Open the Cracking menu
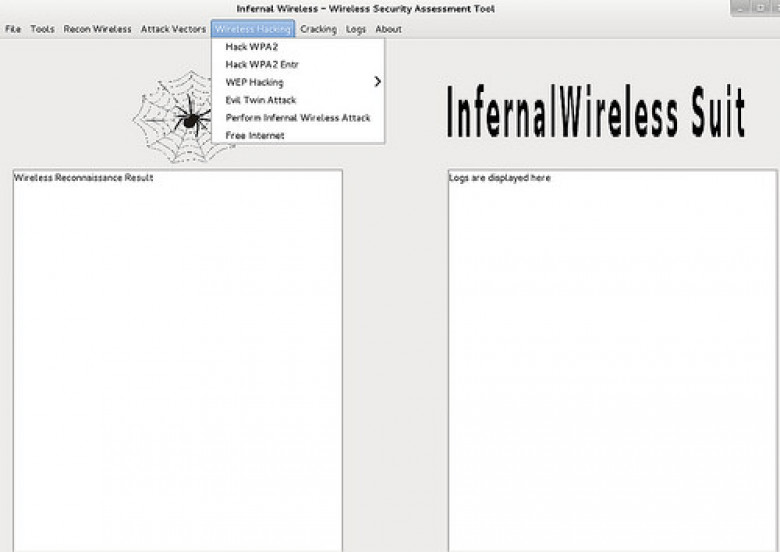 pyautogui.click(x=318, y=29)
